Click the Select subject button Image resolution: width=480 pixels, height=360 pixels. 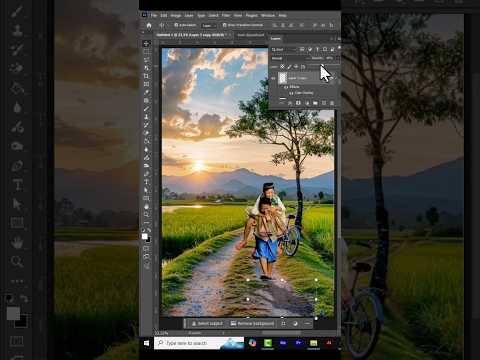point(207,324)
